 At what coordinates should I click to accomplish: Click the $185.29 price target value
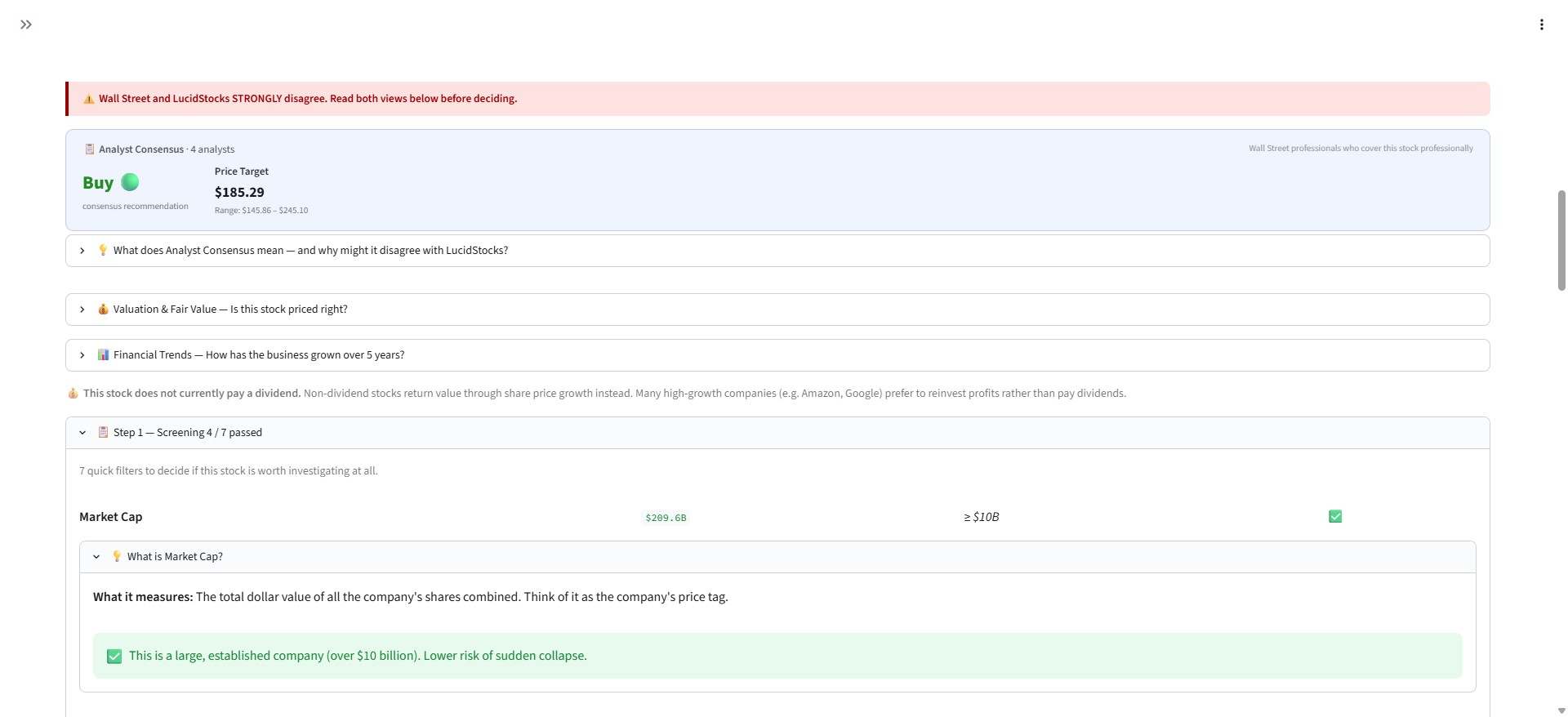coord(239,192)
